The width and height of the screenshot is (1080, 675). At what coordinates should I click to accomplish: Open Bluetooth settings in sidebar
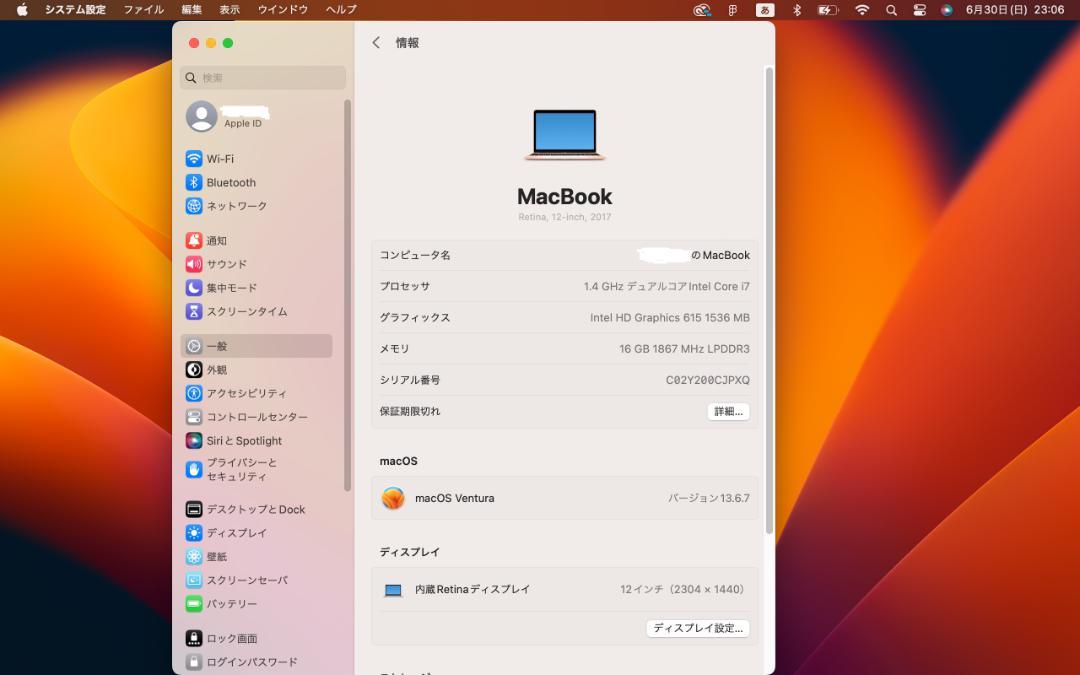point(256,183)
